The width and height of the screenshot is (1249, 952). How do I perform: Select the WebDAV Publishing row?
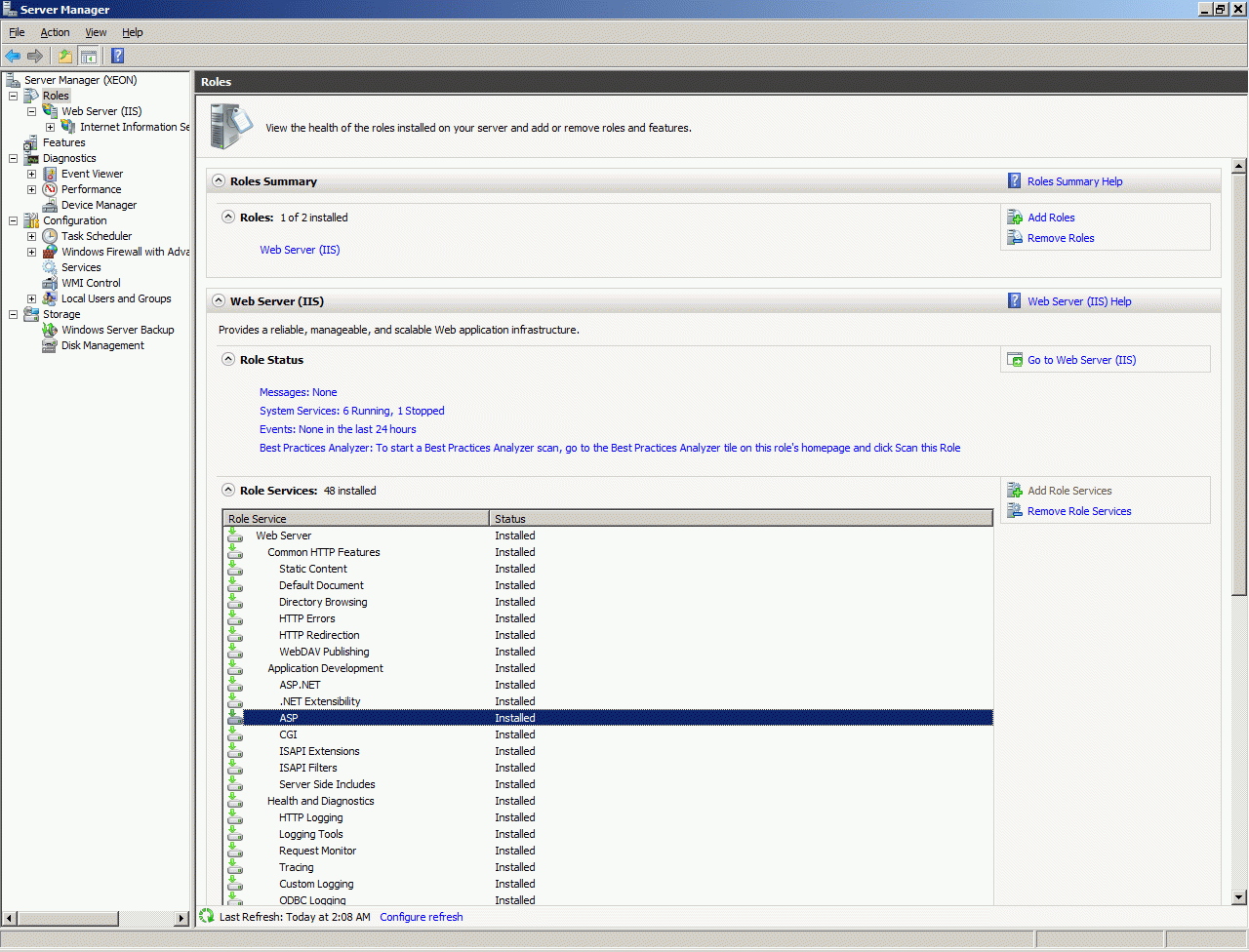pyautogui.click(x=609, y=652)
